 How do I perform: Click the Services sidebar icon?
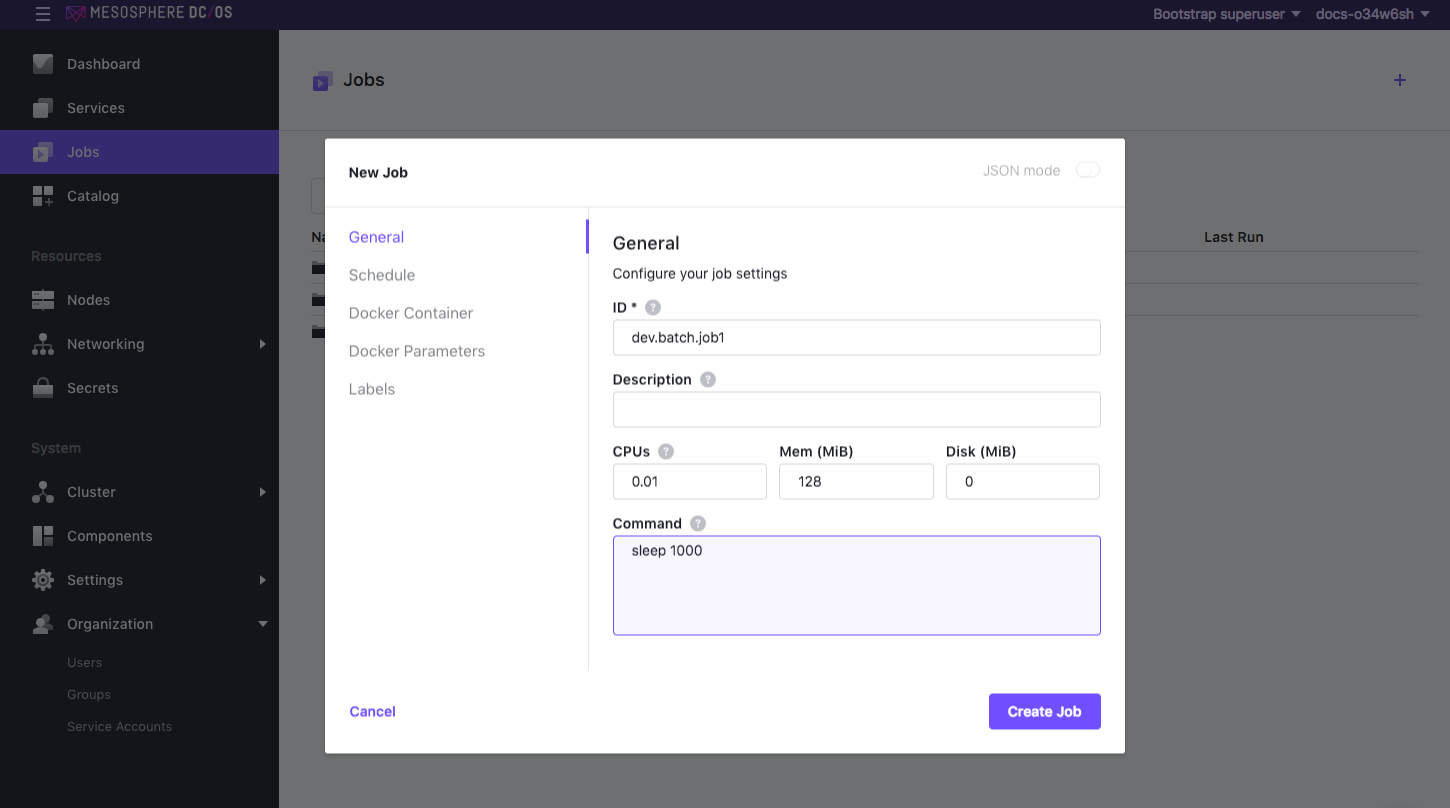point(43,108)
